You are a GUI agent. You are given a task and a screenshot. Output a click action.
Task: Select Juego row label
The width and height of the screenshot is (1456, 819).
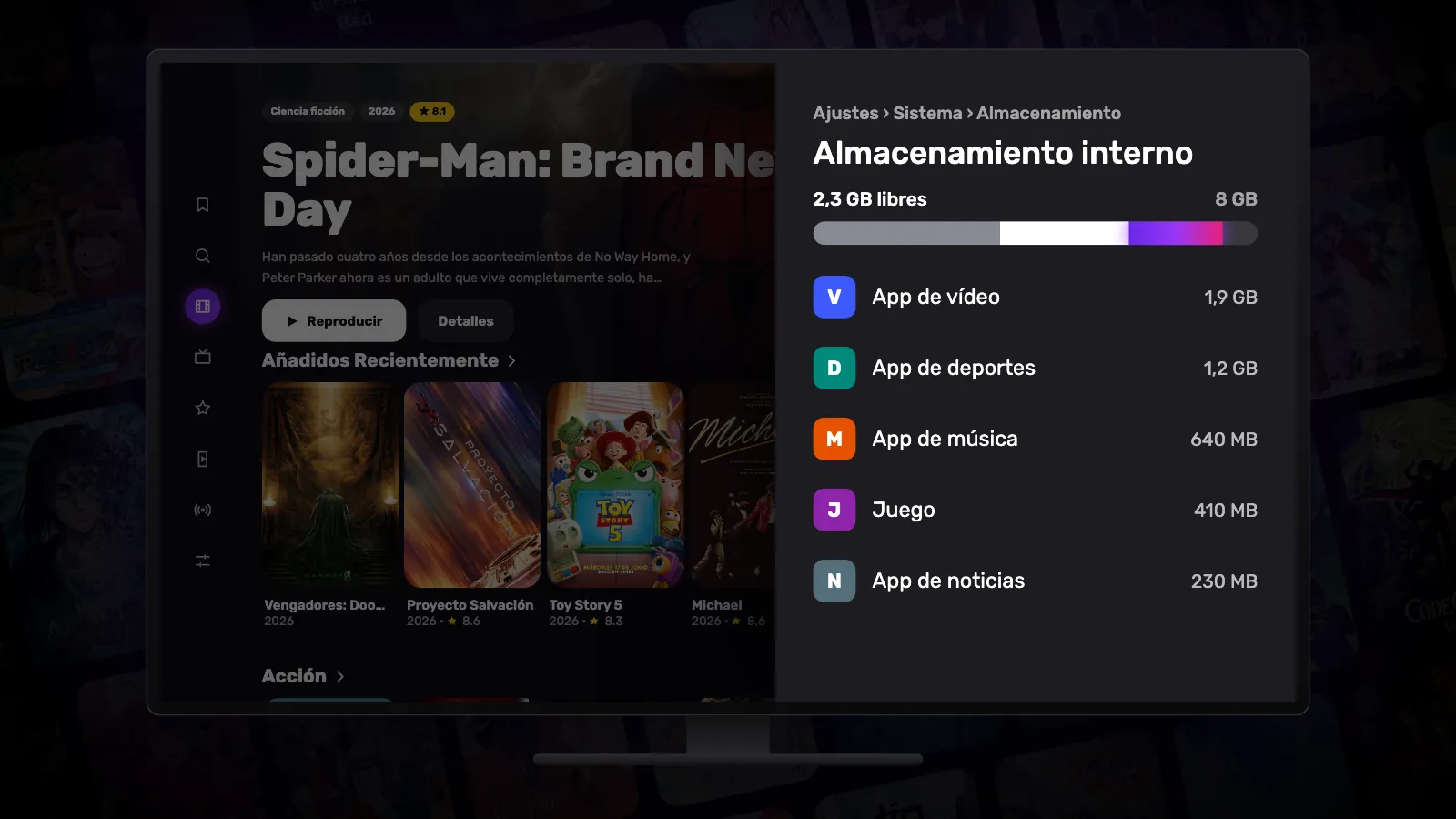tap(904, 510)
